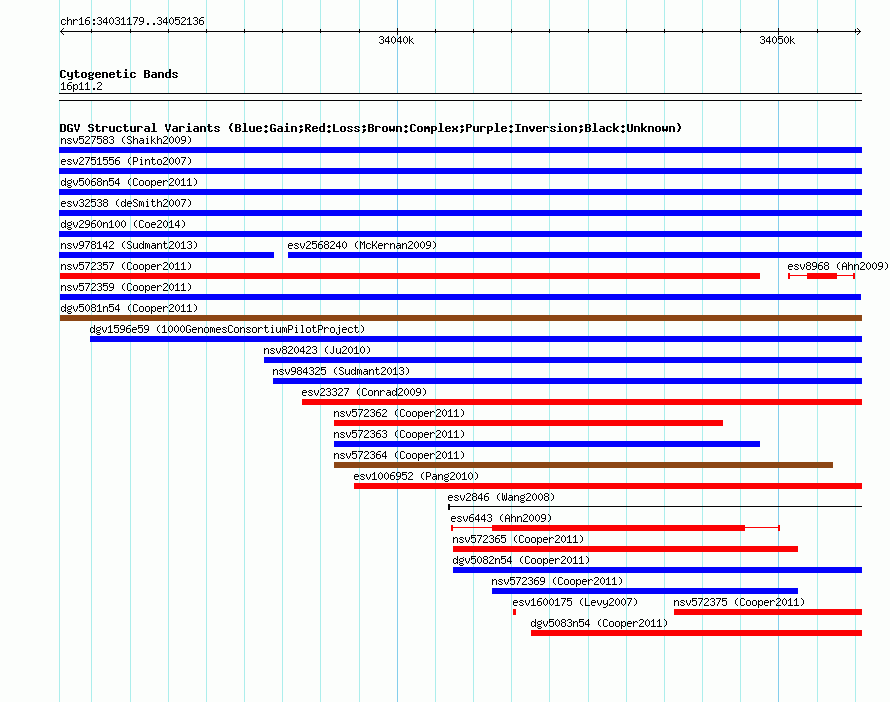Select the esv2751556 (Pinto2007) blue gain bar

460,171
